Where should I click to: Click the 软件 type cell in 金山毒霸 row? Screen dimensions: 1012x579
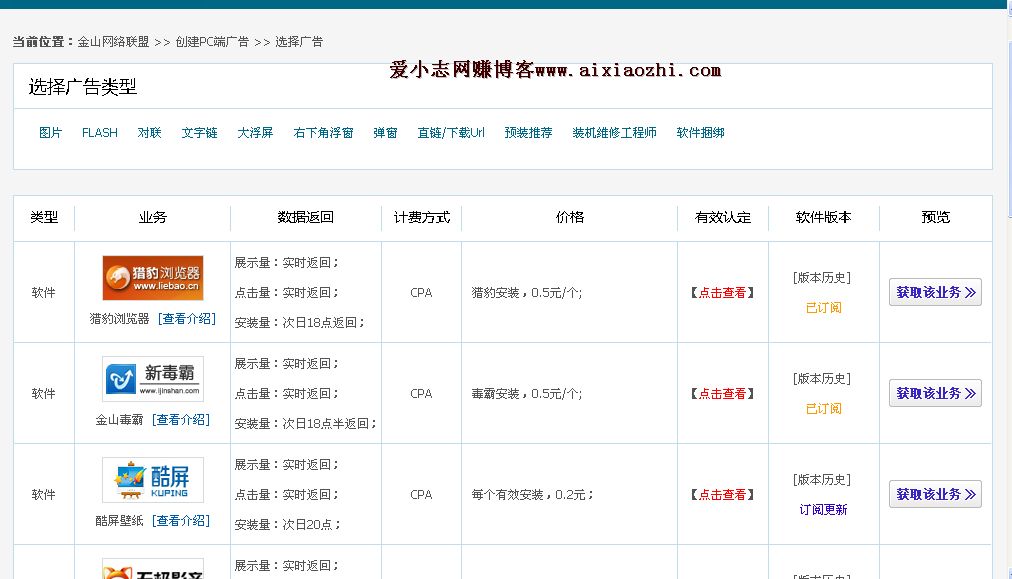point(43,393)
